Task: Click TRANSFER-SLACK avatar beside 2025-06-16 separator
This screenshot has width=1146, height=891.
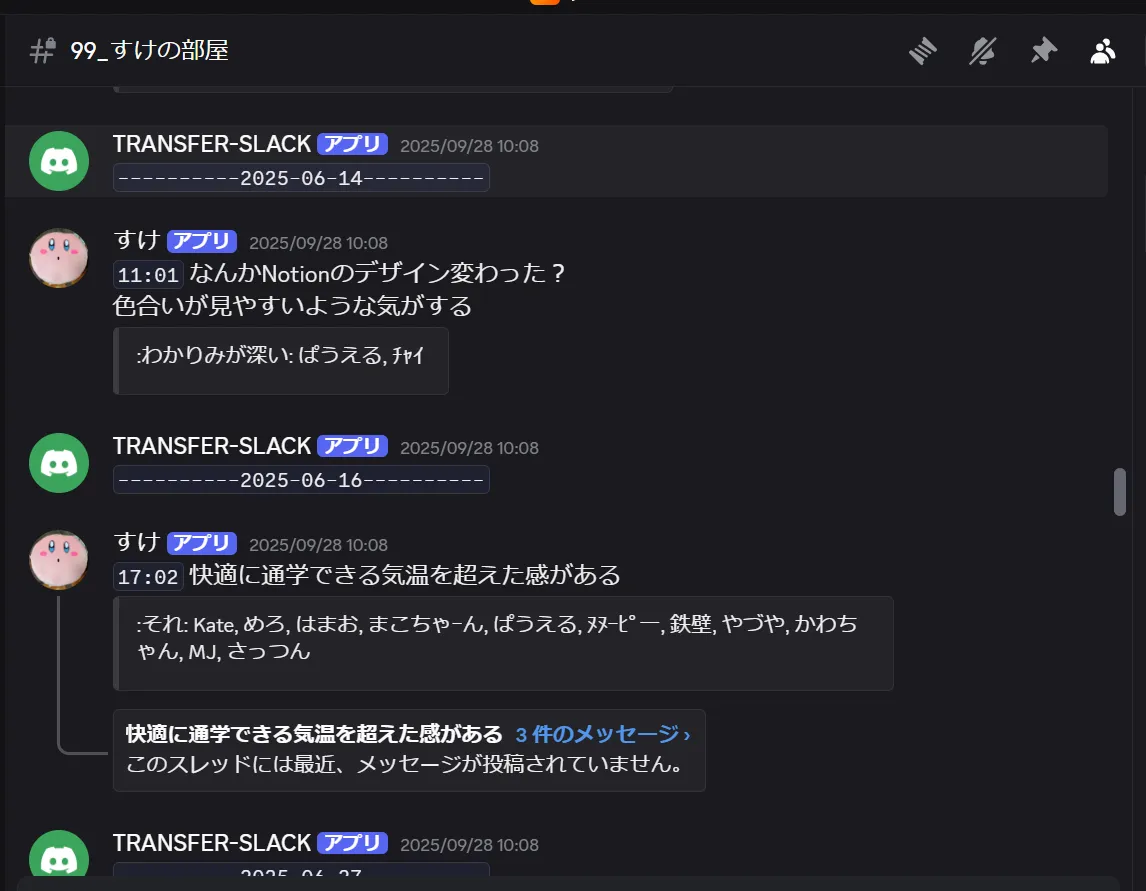Action: click(x=58, y=463)
